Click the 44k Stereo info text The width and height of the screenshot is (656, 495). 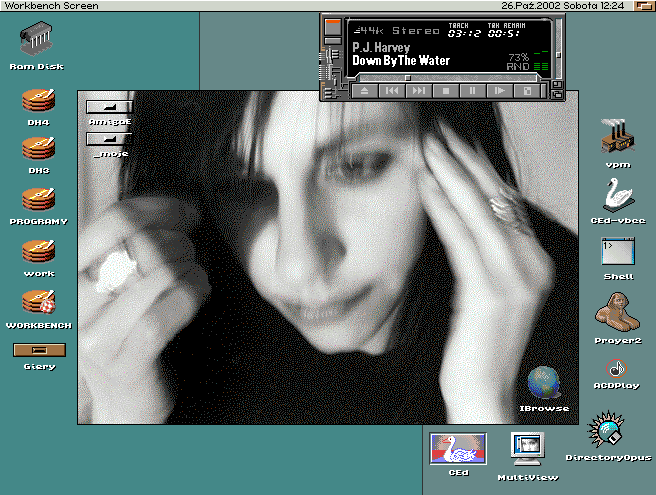click(x=396, y=31)
